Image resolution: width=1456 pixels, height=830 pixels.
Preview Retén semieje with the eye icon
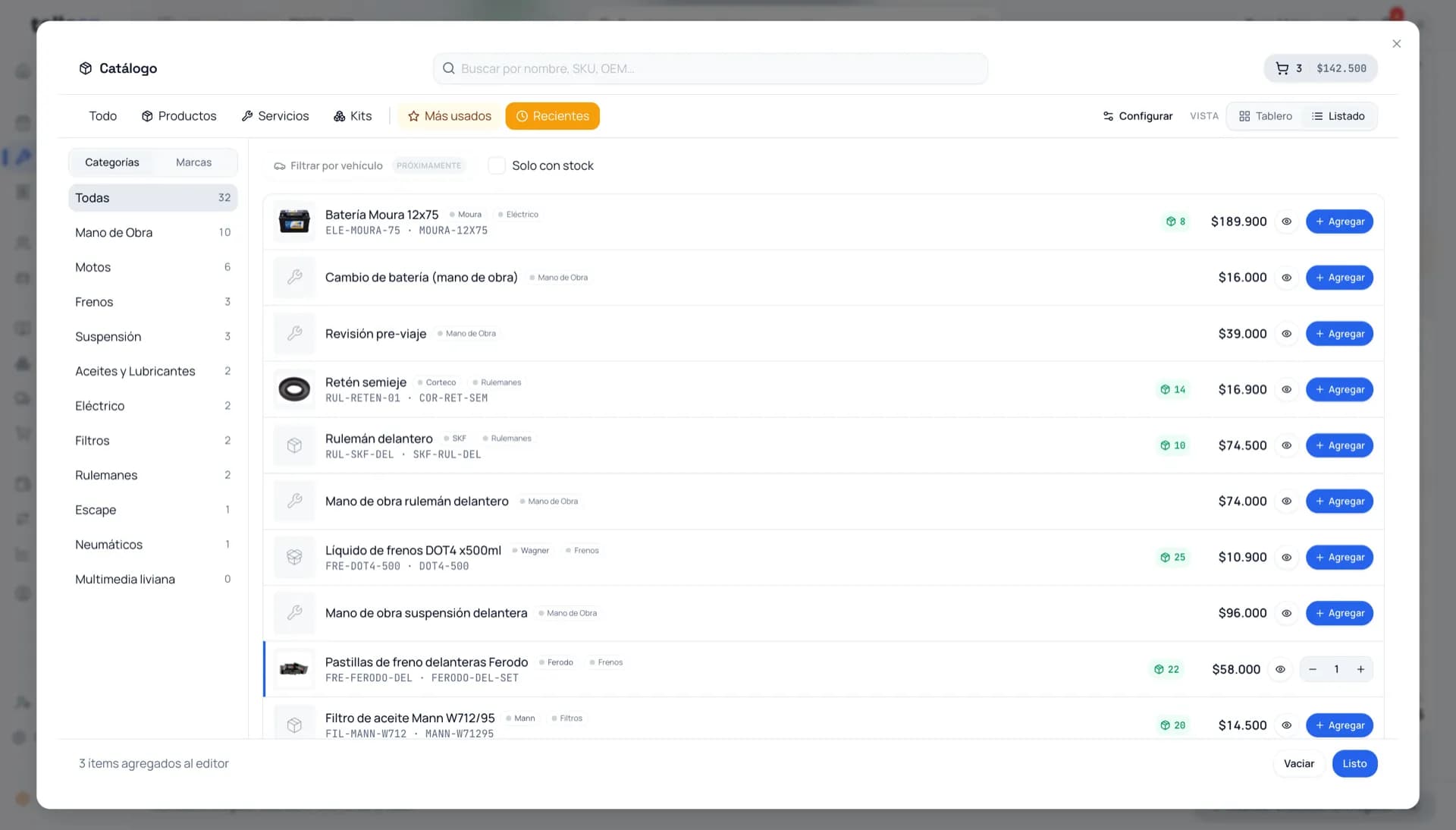(x=1287, y=389)
